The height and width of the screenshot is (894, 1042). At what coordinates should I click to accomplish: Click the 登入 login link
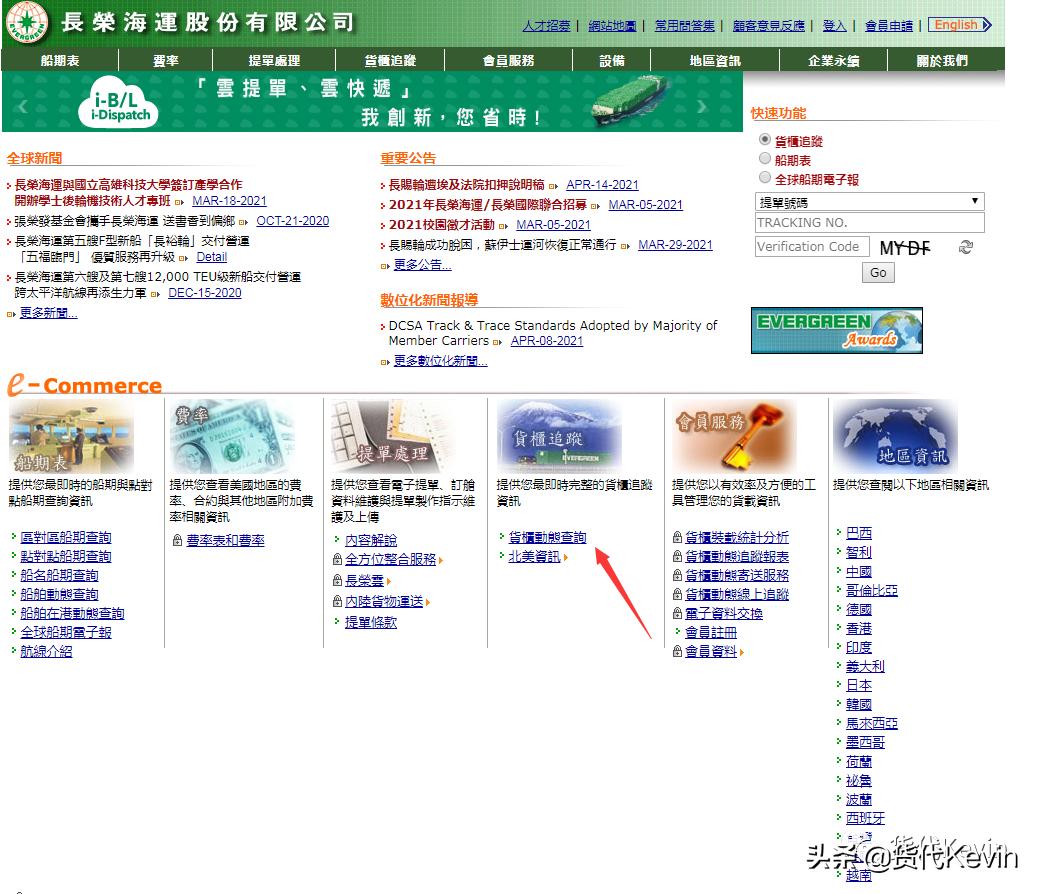833,26
